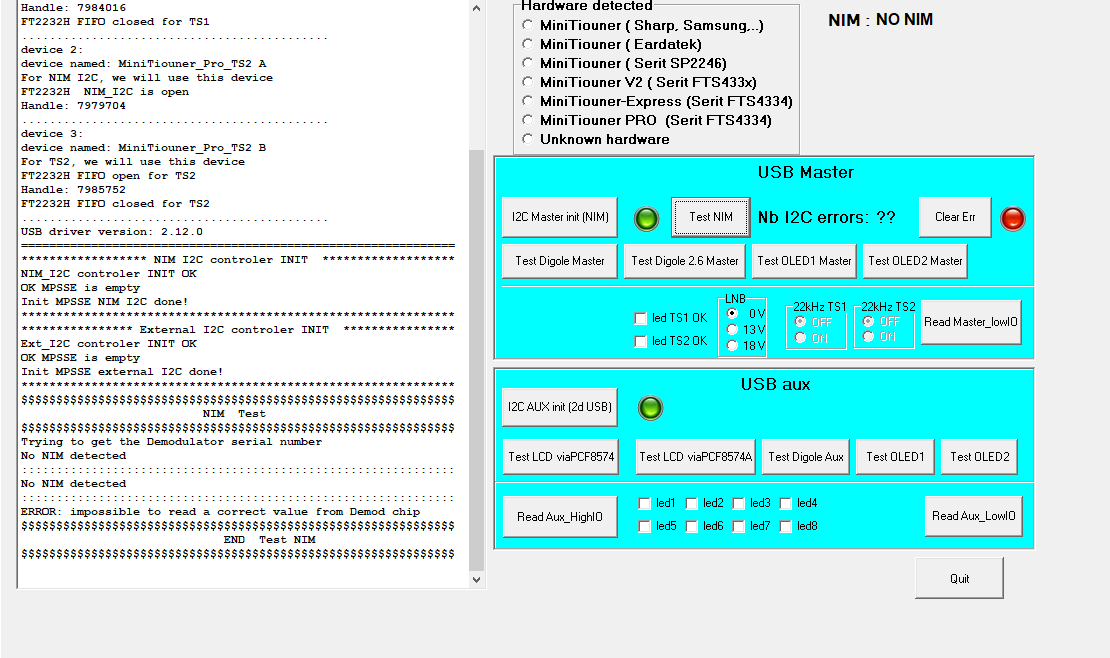Choose LNB 13V radio button
This screenshot has height=658, width=1110.
[733, 329]
